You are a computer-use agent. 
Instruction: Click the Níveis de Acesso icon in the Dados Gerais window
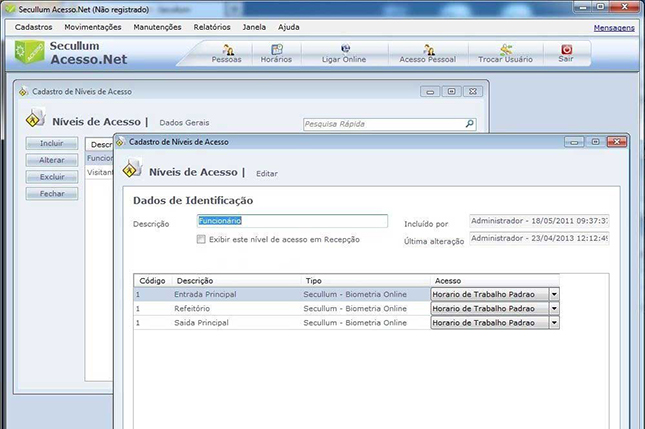[35, 118]
